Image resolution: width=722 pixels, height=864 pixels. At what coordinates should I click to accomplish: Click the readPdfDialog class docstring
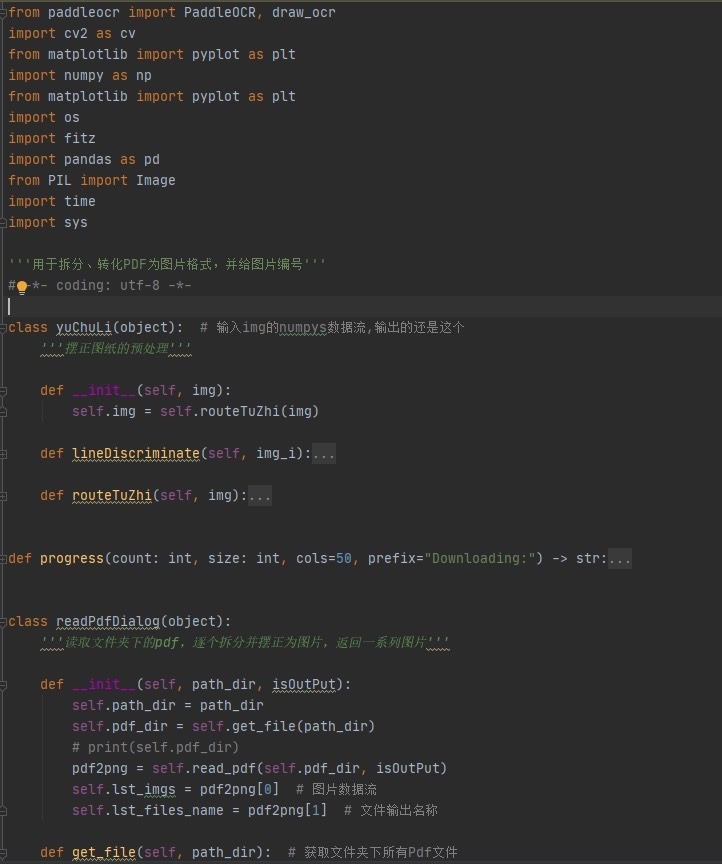click(x=245, y=643)
